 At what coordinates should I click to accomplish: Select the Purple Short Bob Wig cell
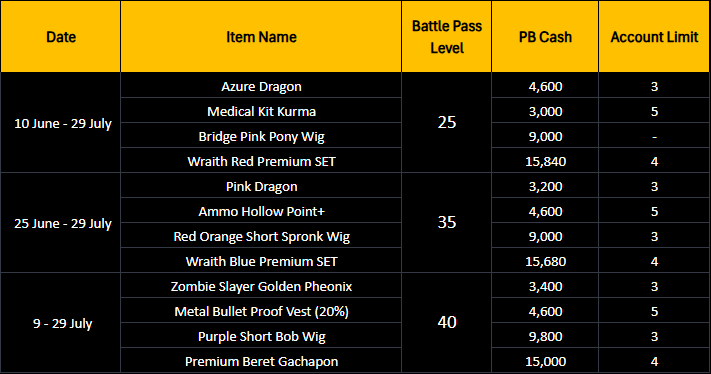[261, 336]
